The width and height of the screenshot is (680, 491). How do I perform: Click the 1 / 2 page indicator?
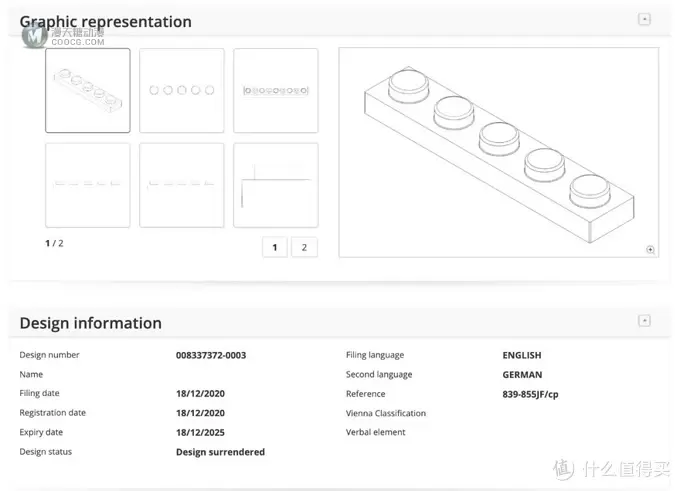tap(54, 243)
